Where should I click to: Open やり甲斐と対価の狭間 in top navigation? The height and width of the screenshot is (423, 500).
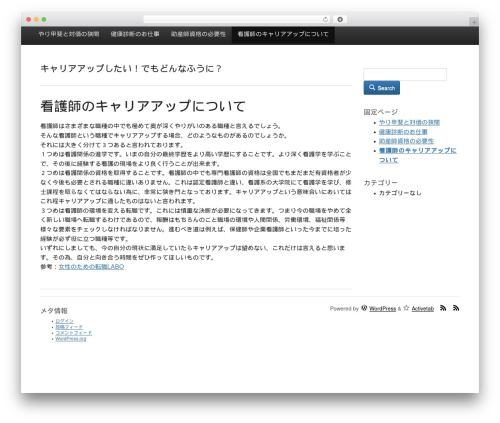69,34
